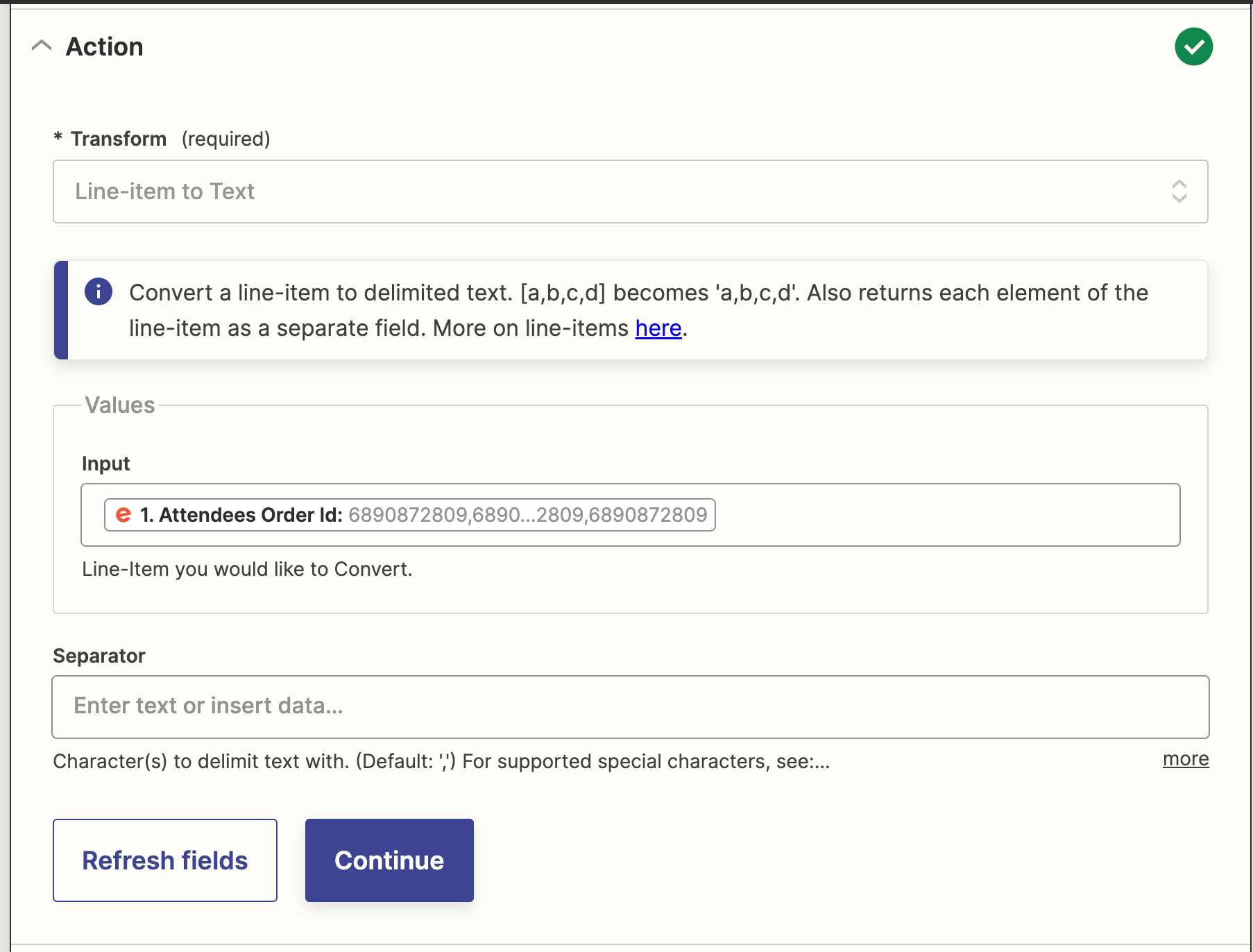Click the Action section heading
The image size is (1253, 952).
pos(105,46)
